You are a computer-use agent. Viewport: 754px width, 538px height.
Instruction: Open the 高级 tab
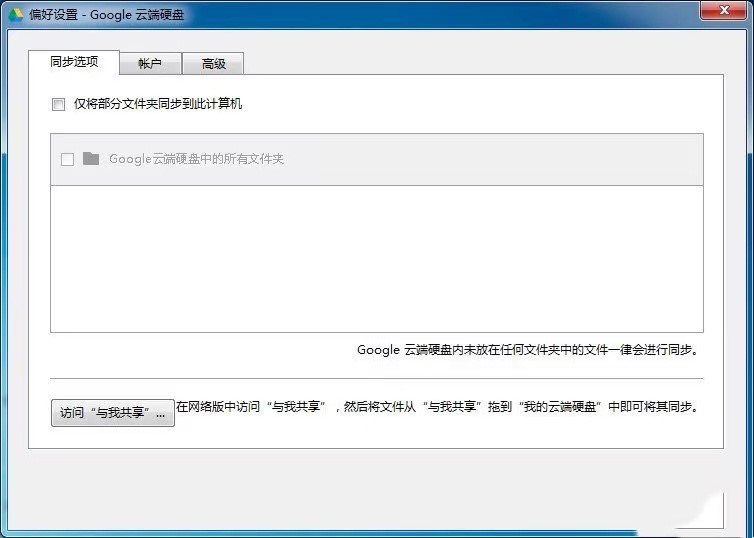[214, 63]
